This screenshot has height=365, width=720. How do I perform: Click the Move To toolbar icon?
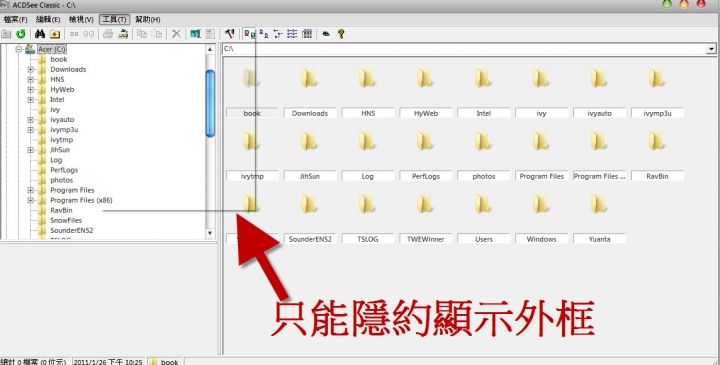coord(157,34)
